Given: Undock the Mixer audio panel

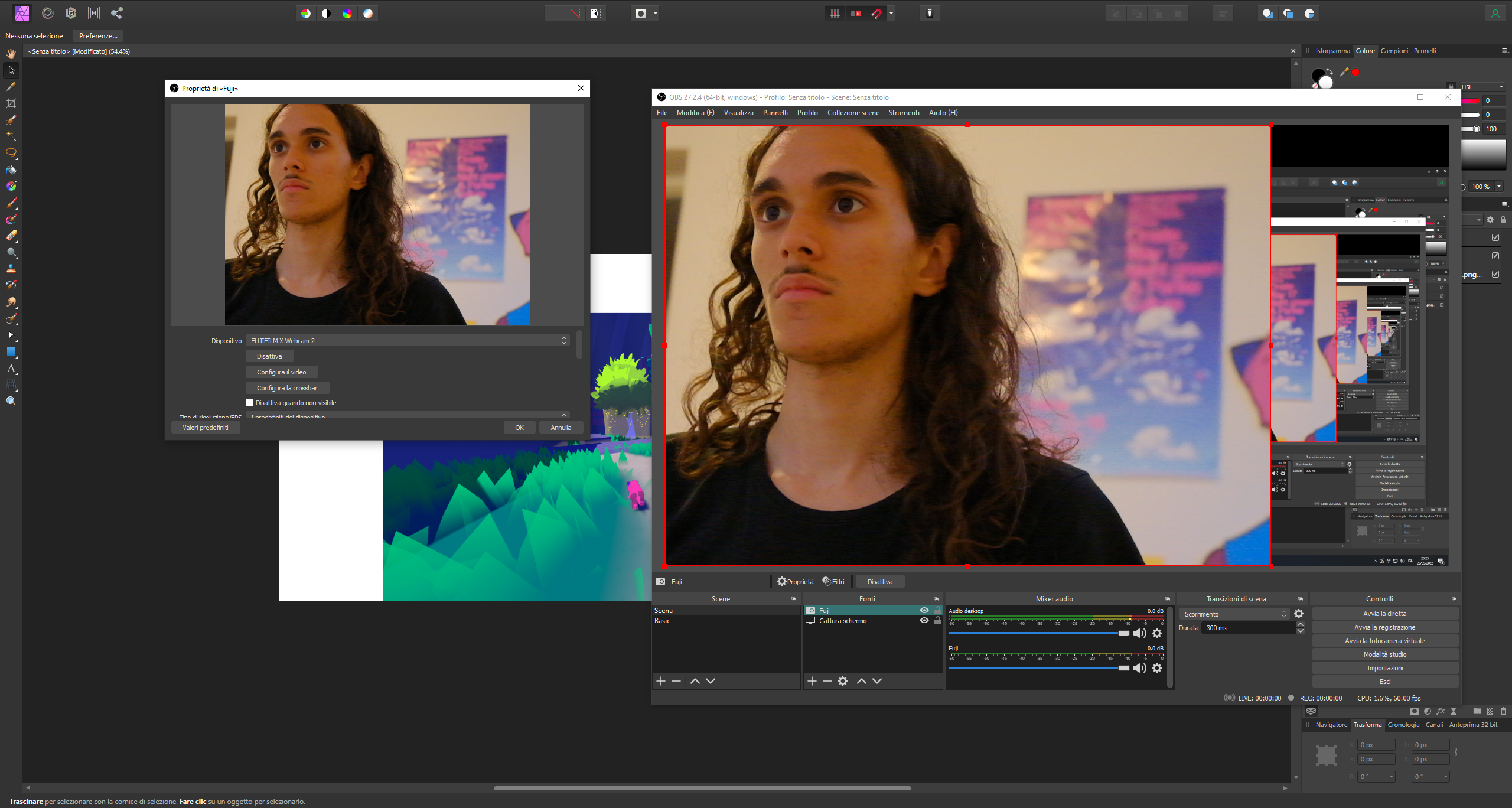Looking at the screenshot, I should 1167,599.
